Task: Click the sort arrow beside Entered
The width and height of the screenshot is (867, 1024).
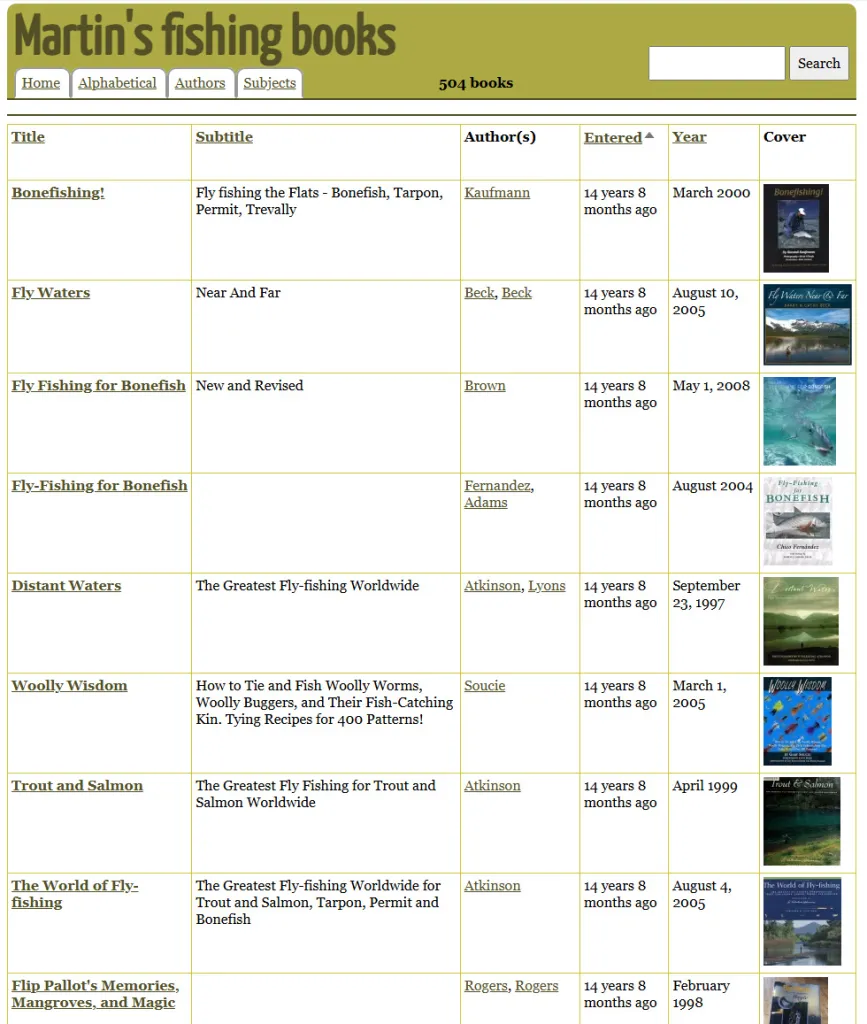Action: pos(649,136)
